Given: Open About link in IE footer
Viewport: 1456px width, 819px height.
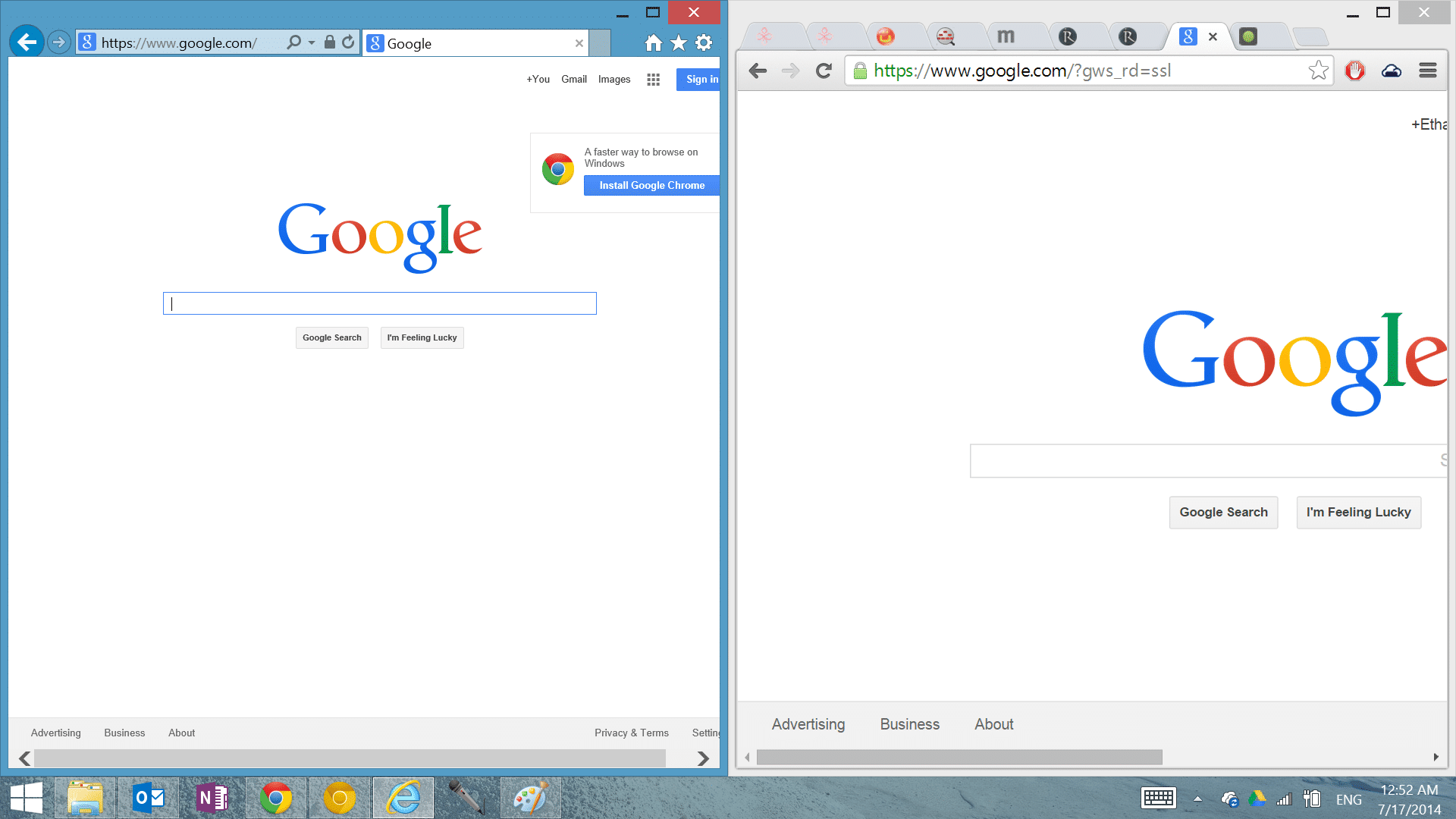Looking at the screenshot, I should pyautogui.click(x=182, y=733).
